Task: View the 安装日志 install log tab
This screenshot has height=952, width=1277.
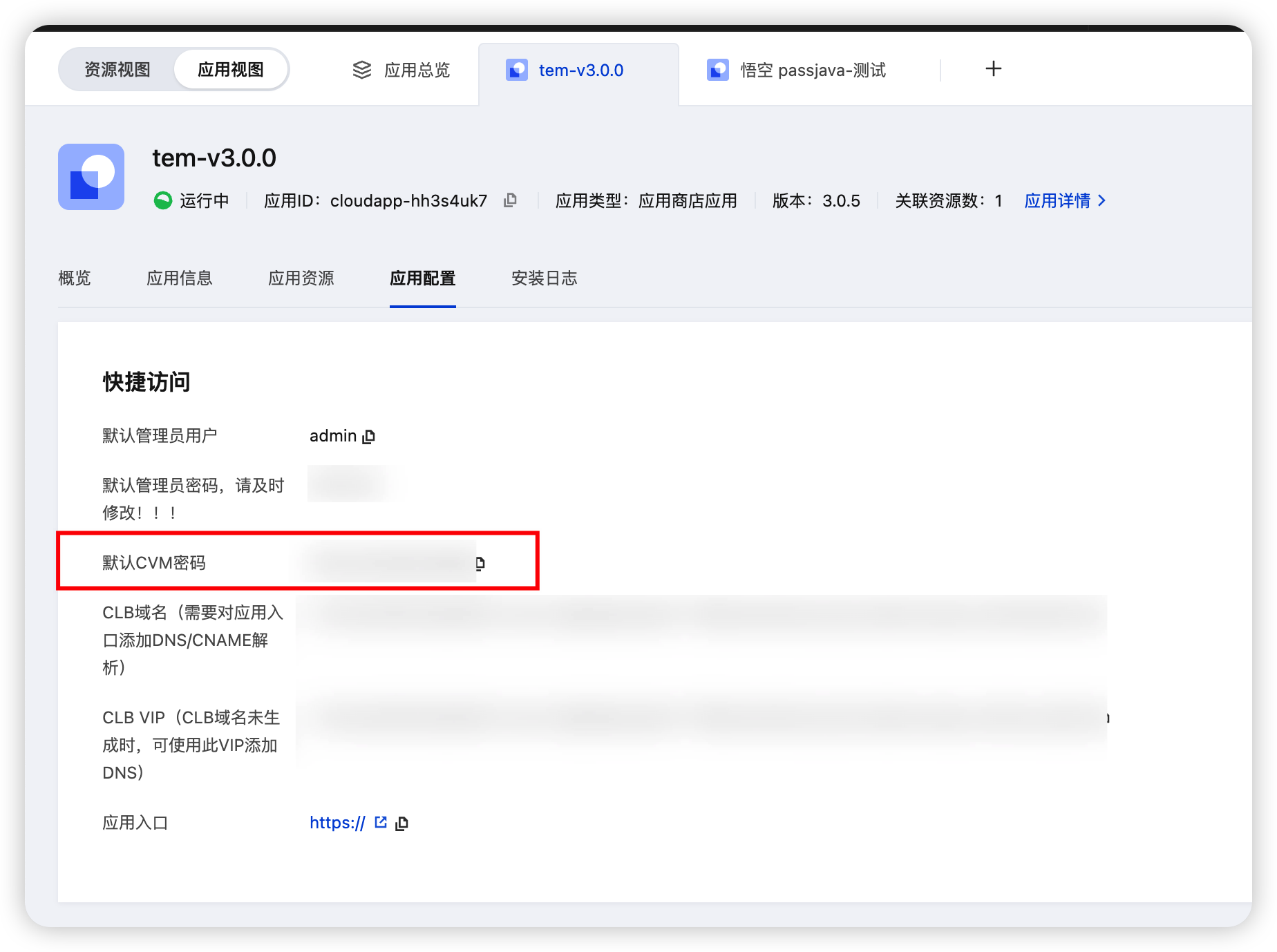Action: pyautogui.click(x=544, y=278)
